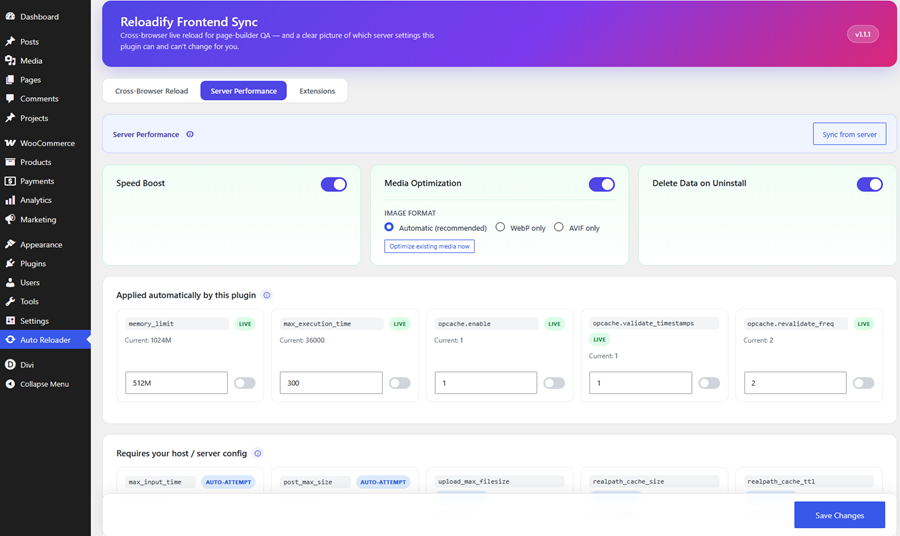This screenshot has width=900, height=536.
Task: Click the Comments bubble icon
Action: tap(10, 99)
